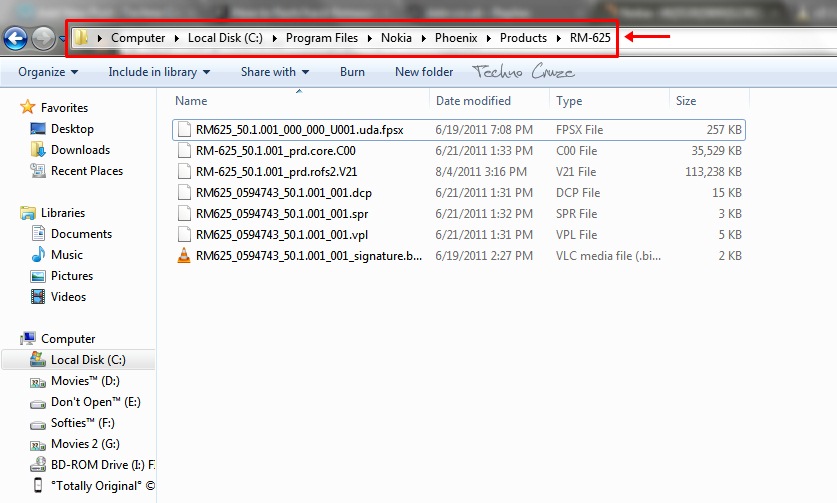Select RM625_0594743_50.1.001_001.spr file name
Image resolution: width=837 pixels, height=503 pixels.
[x=282, y=214]
